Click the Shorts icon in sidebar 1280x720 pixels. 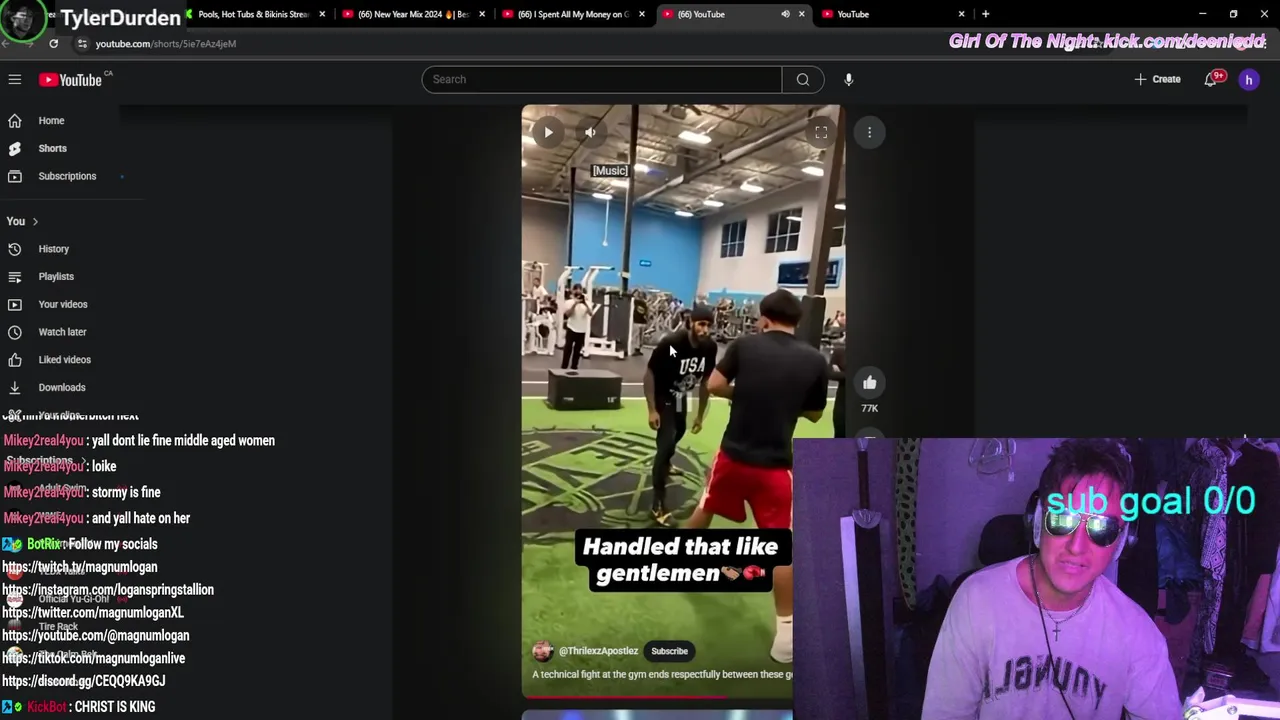click(15, 148)
